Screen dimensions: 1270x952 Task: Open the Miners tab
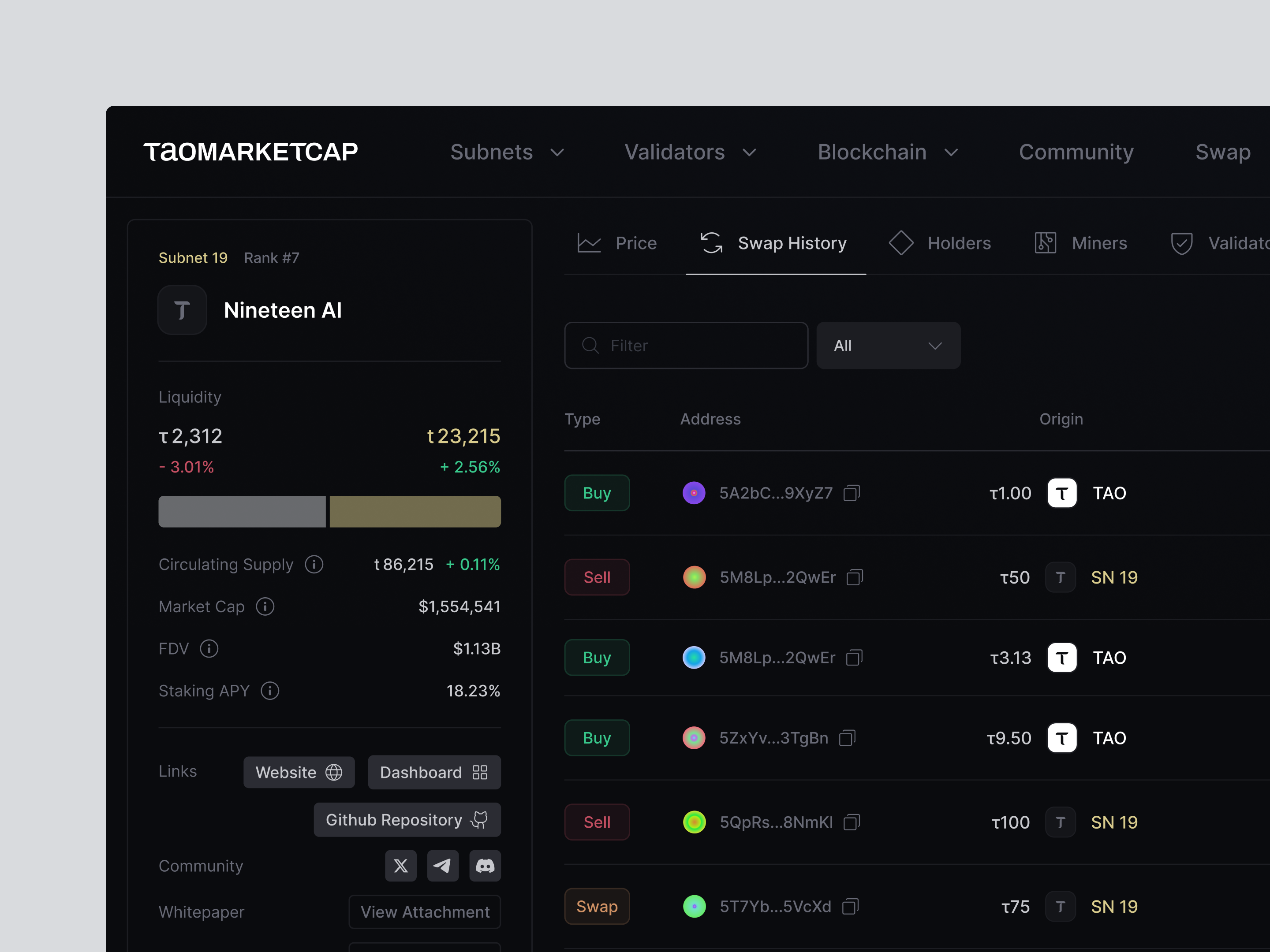1080,243
